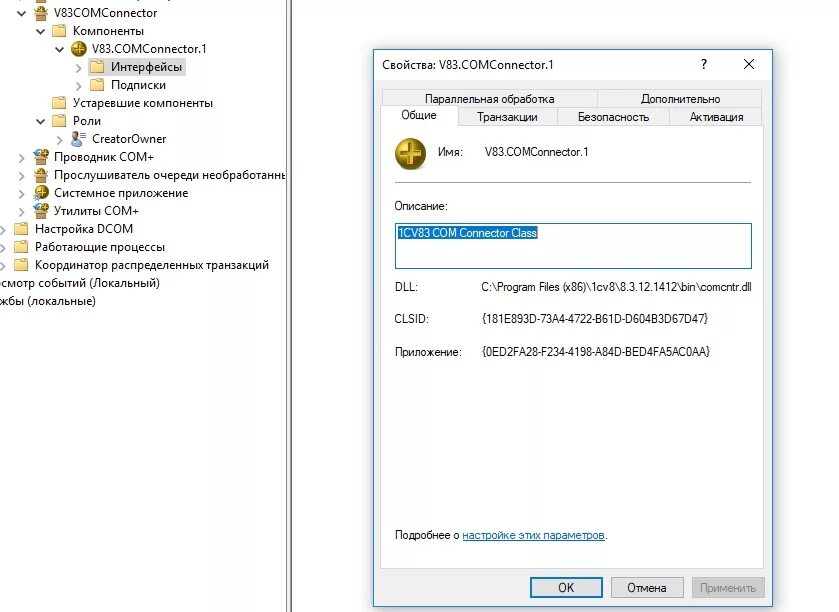Select Координатор распределенных транзакций label
839x612 pixels.
click(x=152, y=265)
